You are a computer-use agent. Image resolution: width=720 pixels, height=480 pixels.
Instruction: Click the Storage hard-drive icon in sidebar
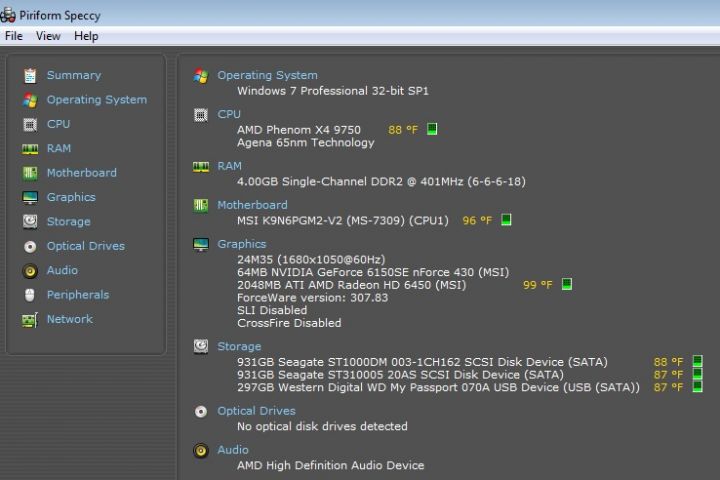coord(30,221)
